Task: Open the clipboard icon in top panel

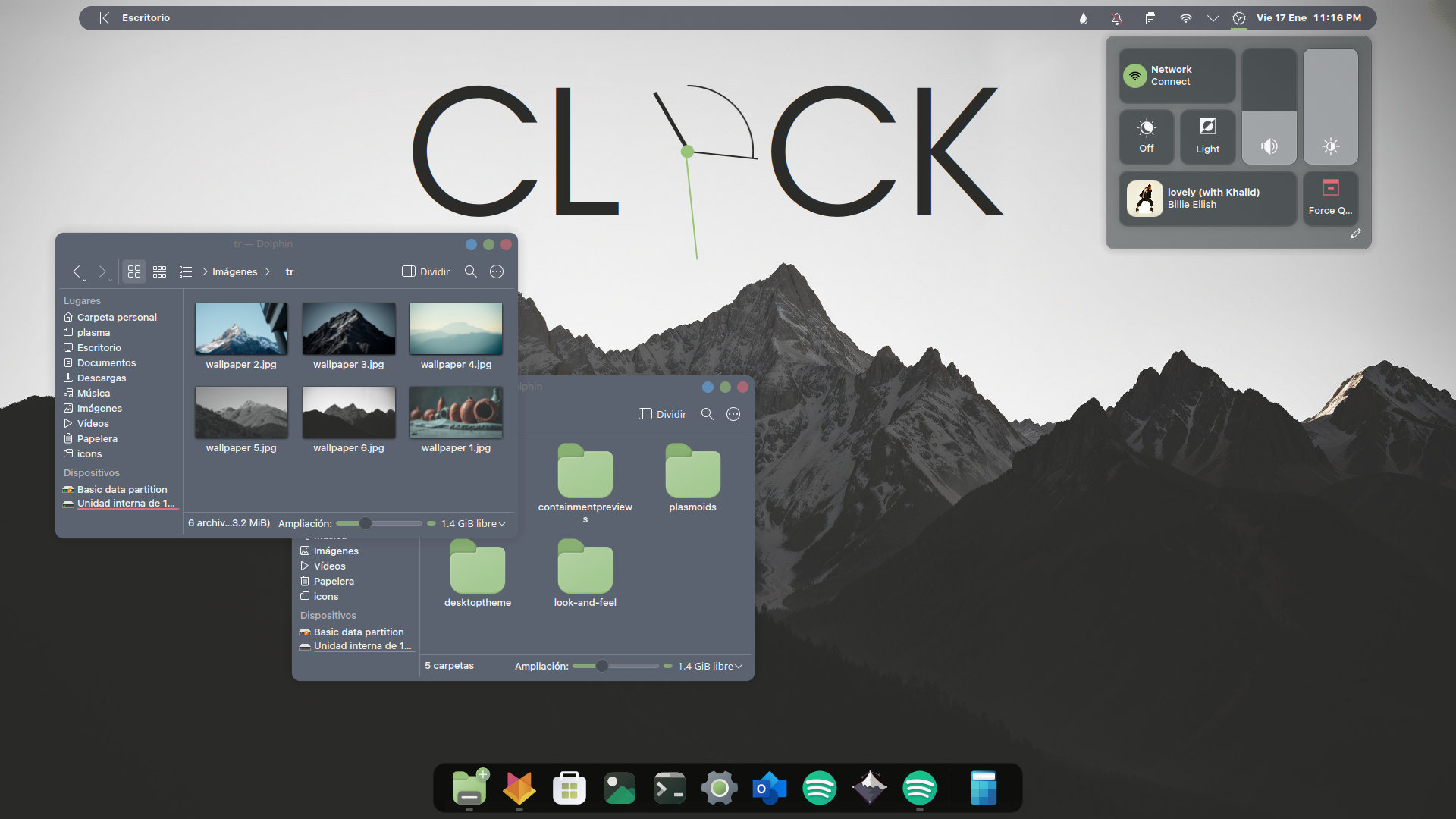Action: pyautogui.click(x=1150, y=18)
